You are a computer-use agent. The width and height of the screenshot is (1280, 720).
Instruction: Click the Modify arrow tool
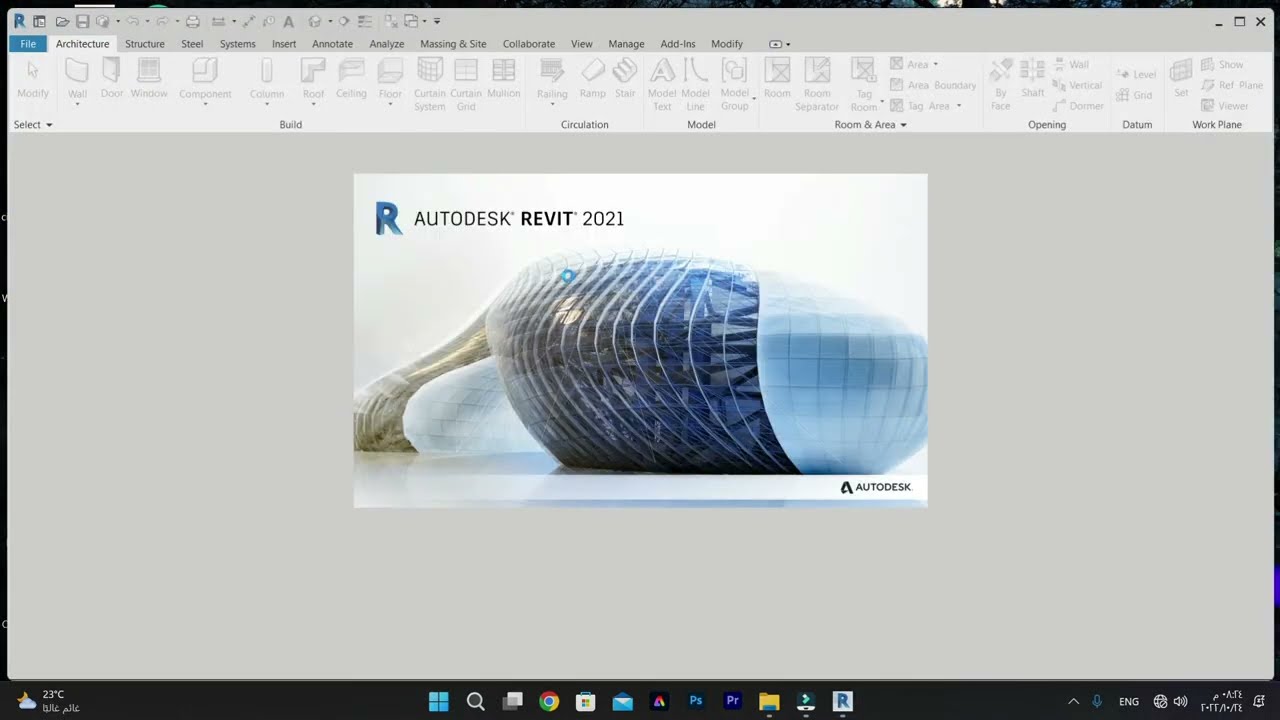point(33,78)
